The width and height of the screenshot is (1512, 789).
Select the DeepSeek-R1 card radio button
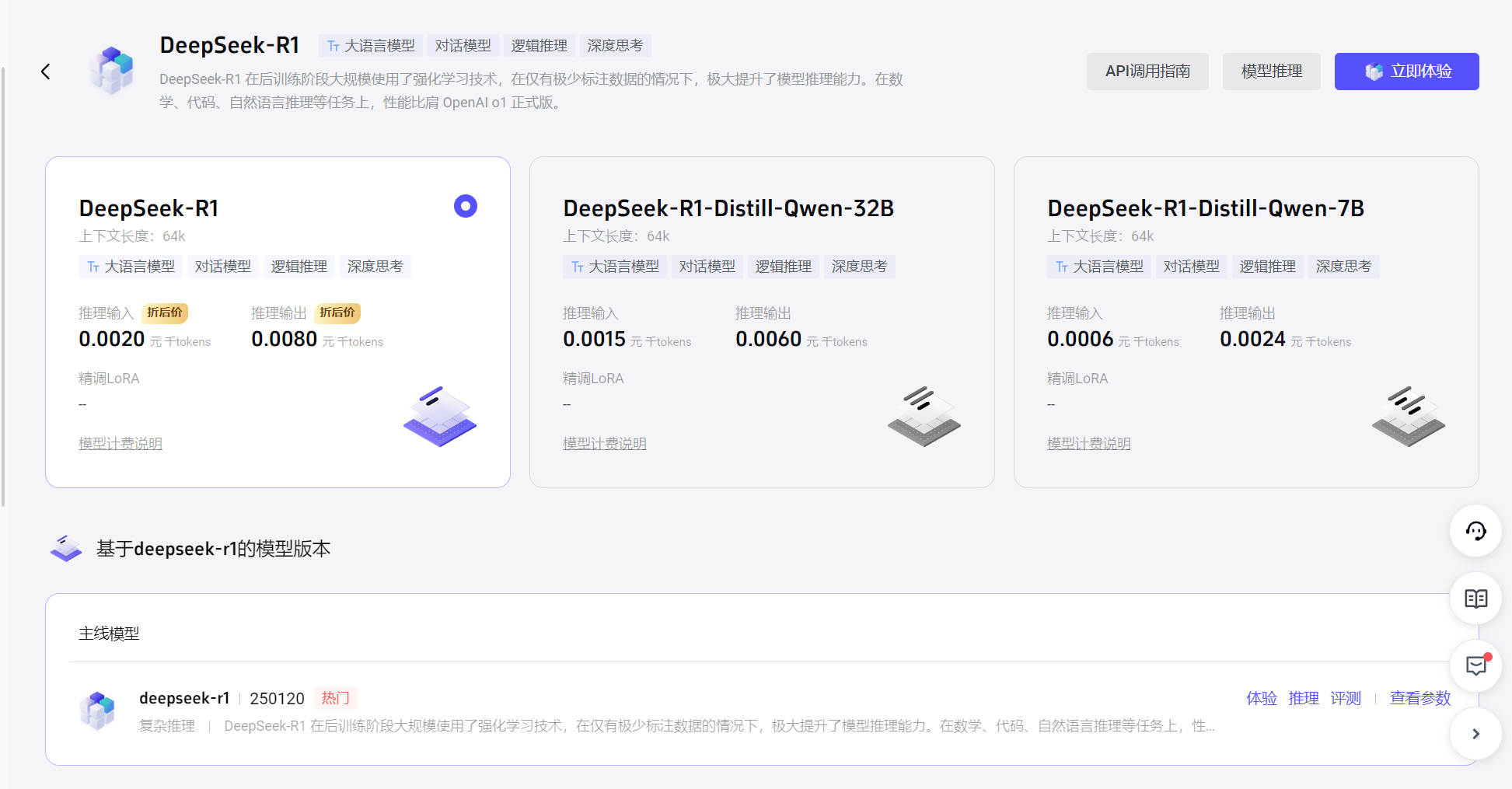click(466, 206)
